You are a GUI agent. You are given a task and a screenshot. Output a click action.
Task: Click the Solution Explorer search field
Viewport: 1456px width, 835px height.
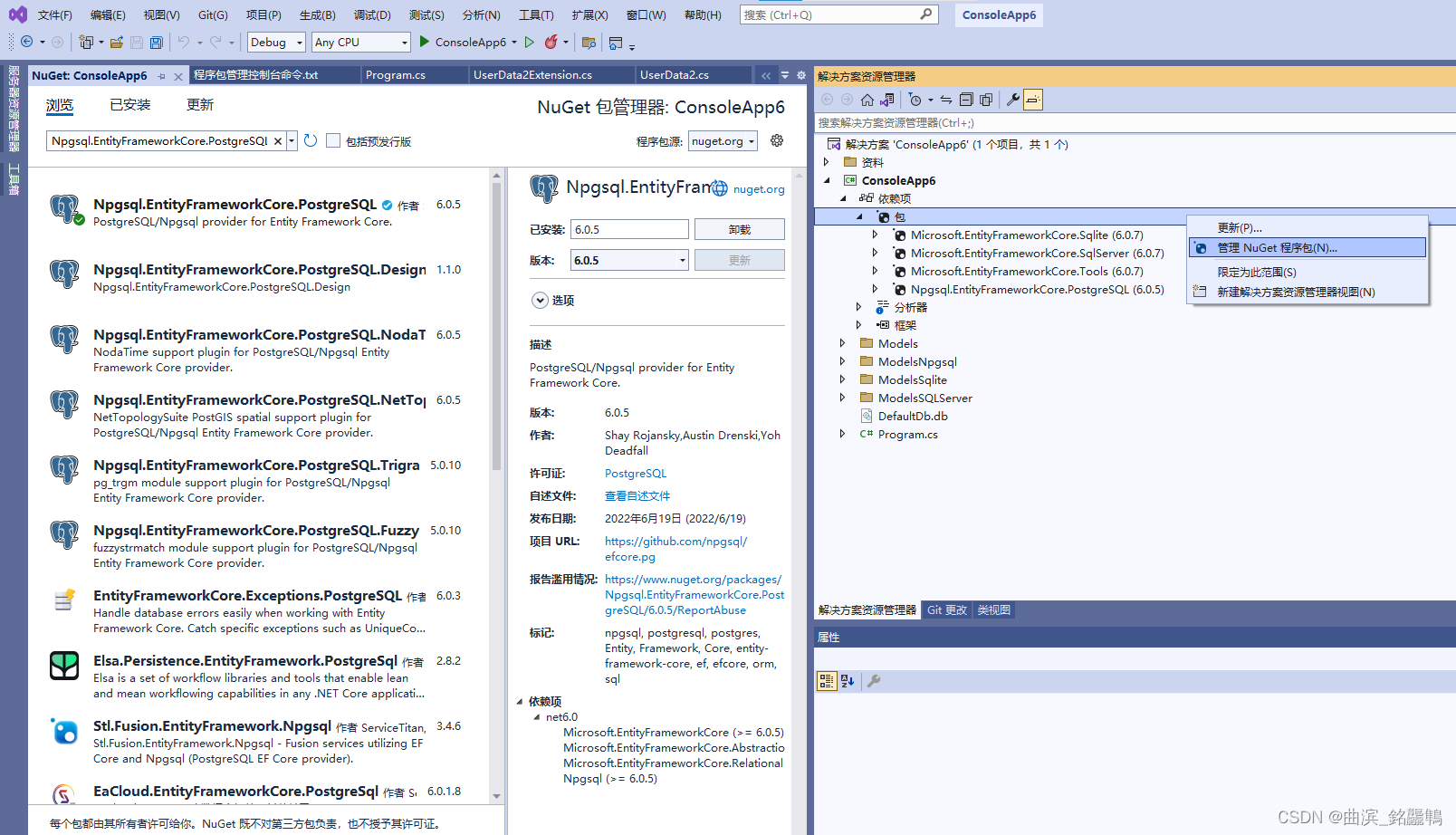click(1135, 123)
